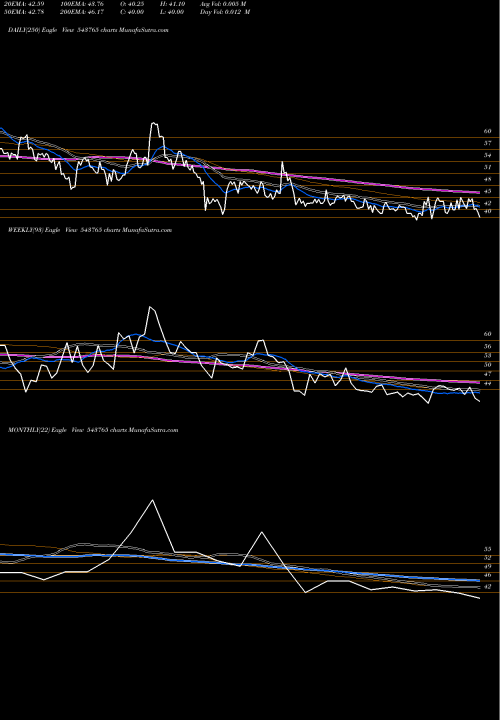Select the low price 'L:' value

(x=172, y=12)
